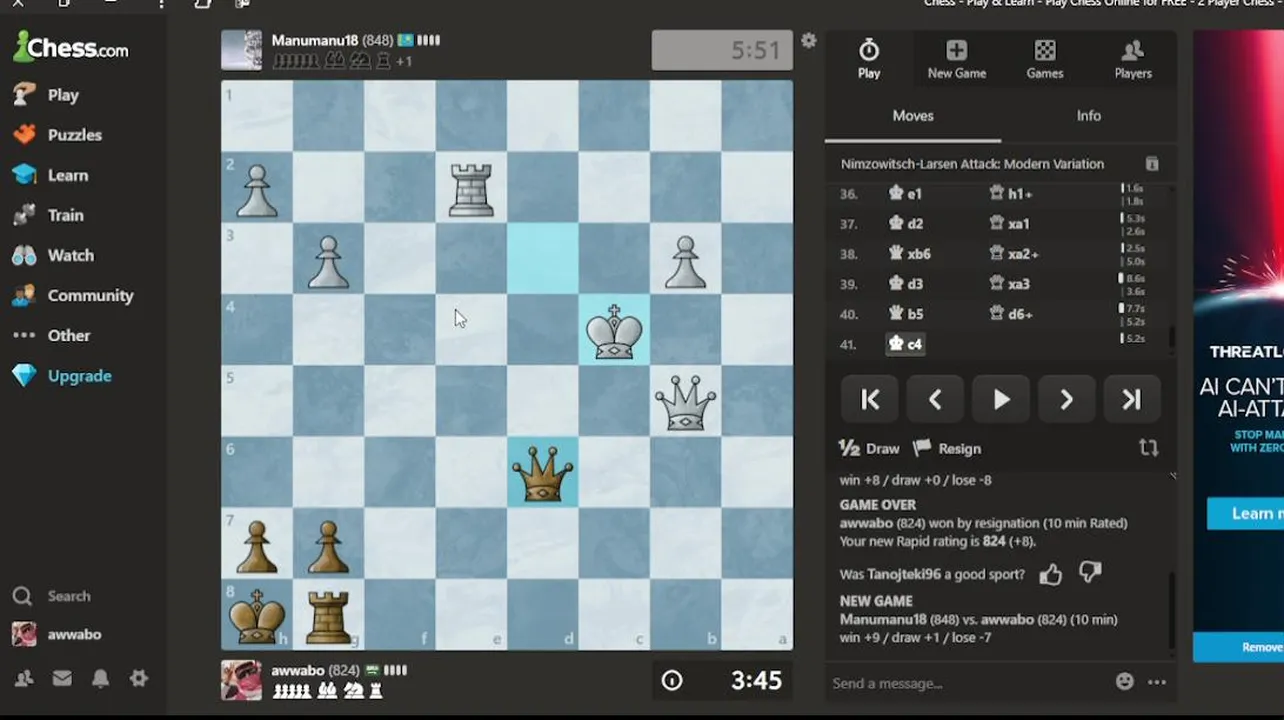1284x720 pixels.
Task: Click the clock icon beside 3:45 timer
Action: click(672, 681)
